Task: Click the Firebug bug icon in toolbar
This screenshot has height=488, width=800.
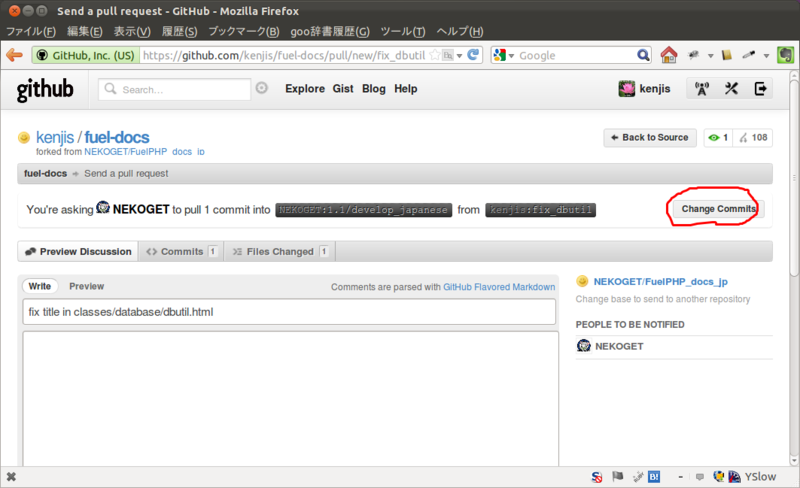Action: [x=693, y=55]
